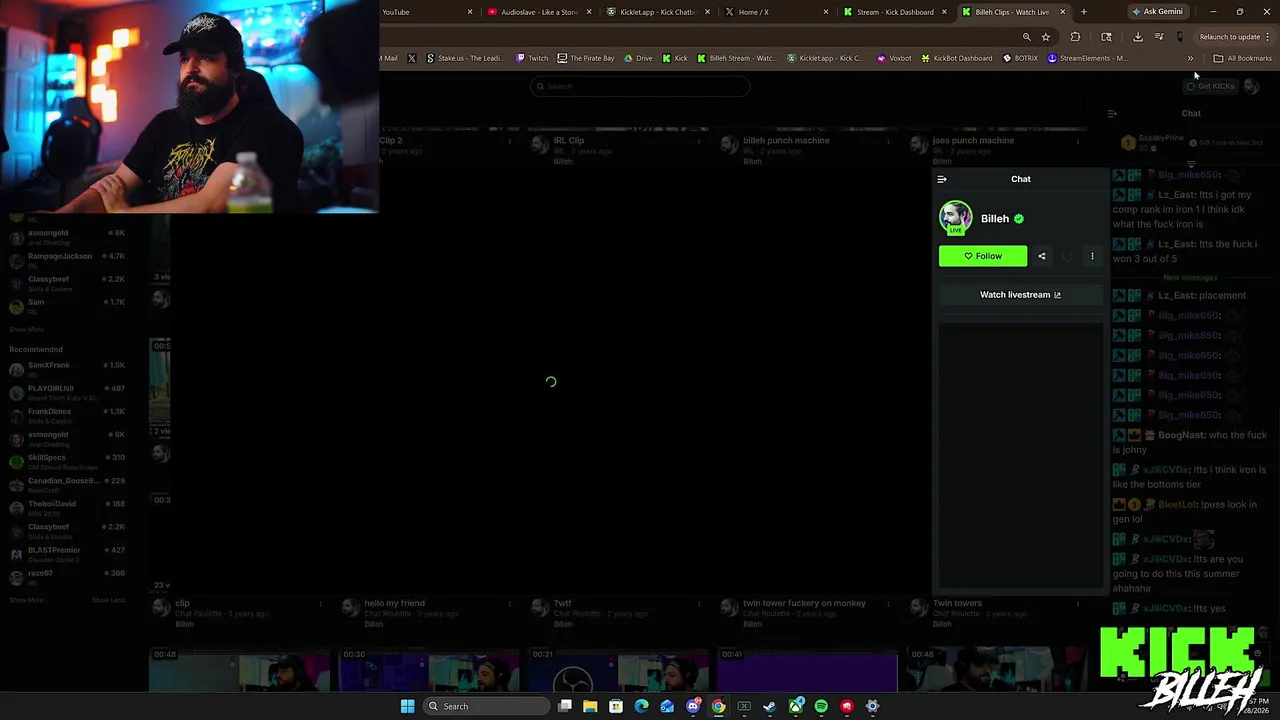Click the green Follow button for Billeh
Viewport: 1280px width, 720px height.
(982, 256)
